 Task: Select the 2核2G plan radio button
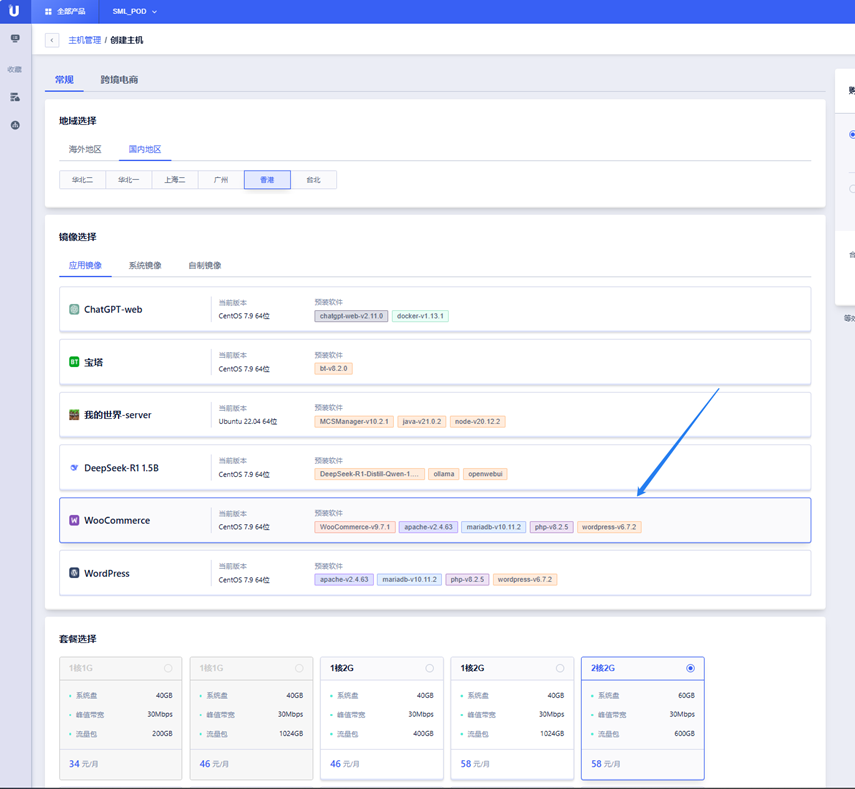[690, 668]
